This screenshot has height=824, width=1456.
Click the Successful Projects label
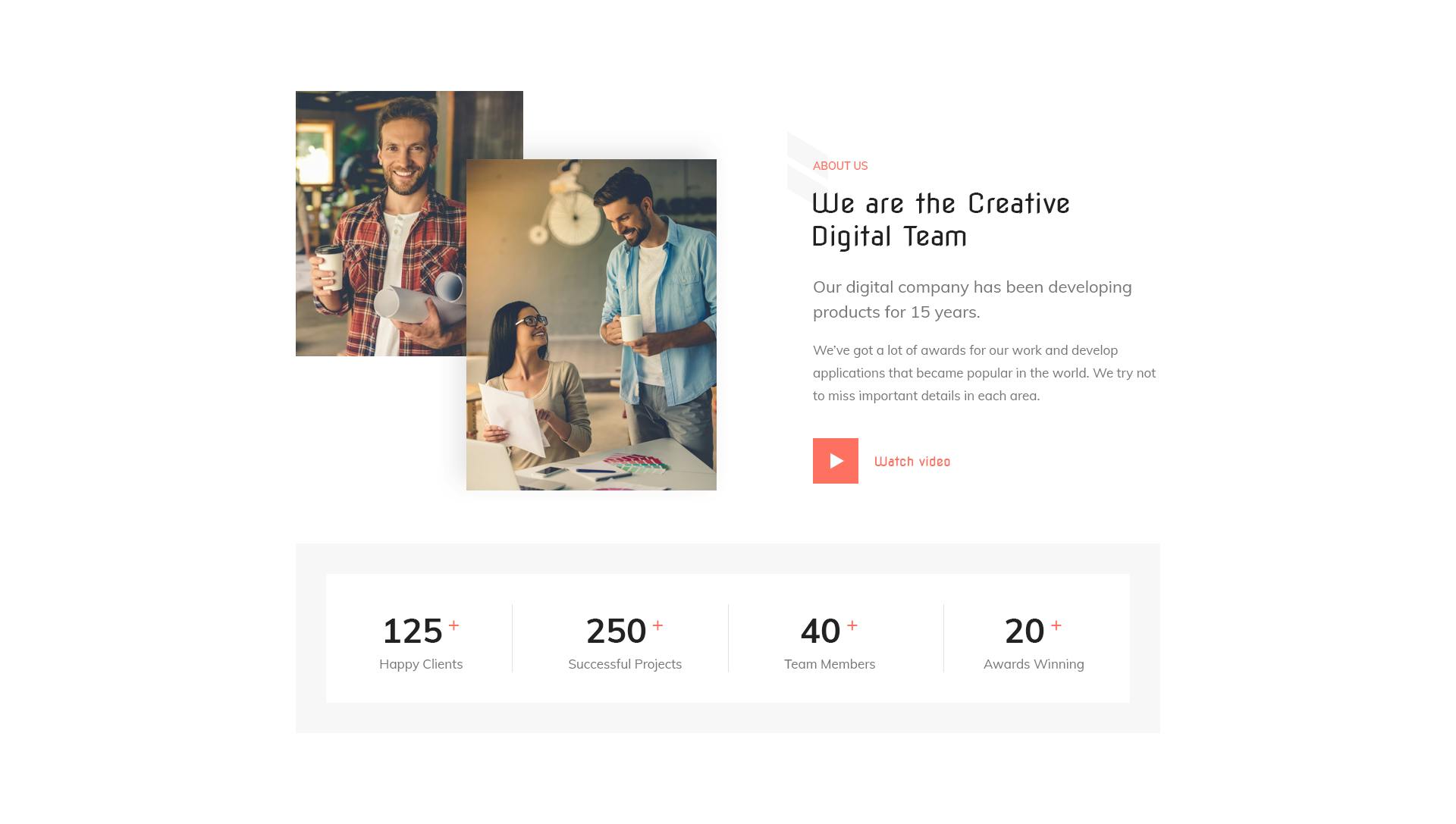coord(625,664)
